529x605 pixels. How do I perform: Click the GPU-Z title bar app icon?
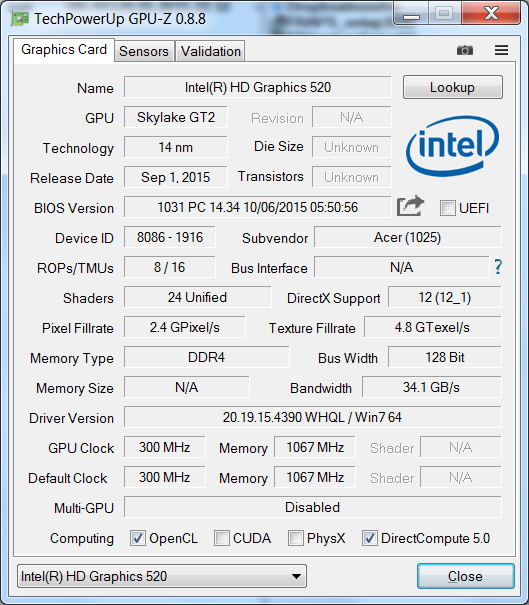[x=20, y=19]
